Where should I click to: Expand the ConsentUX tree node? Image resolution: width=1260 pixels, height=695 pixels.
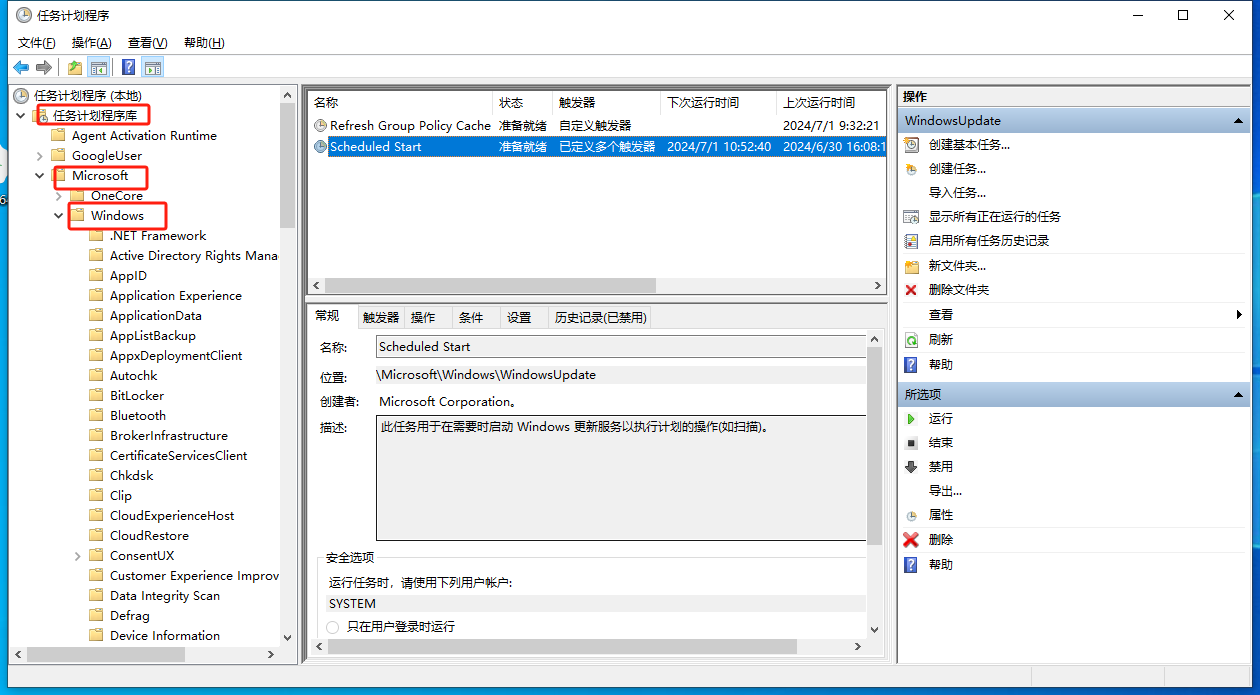[77, 555]
